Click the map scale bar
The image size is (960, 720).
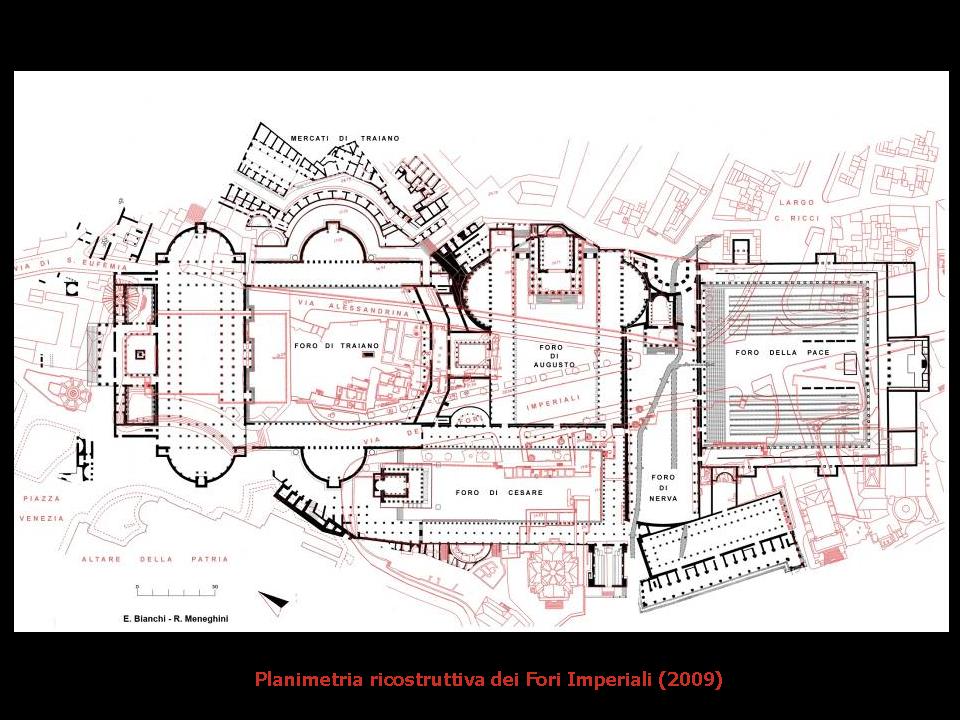tap(176, 589)
